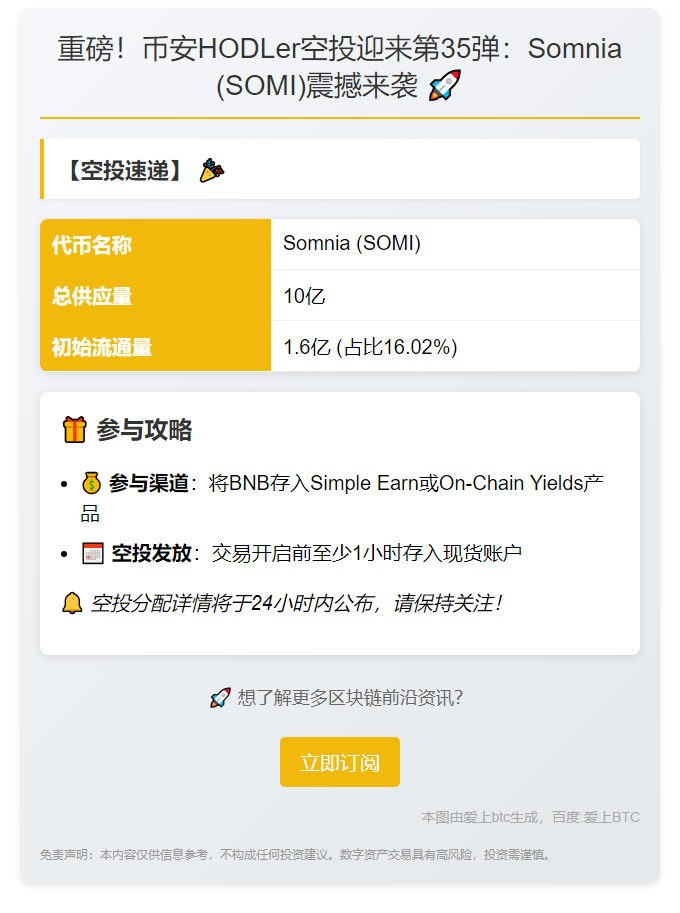This screenshot has width=680, height=913.
Task: Click the rocket icon before 想了解更多
Action: tap(220, 698)
